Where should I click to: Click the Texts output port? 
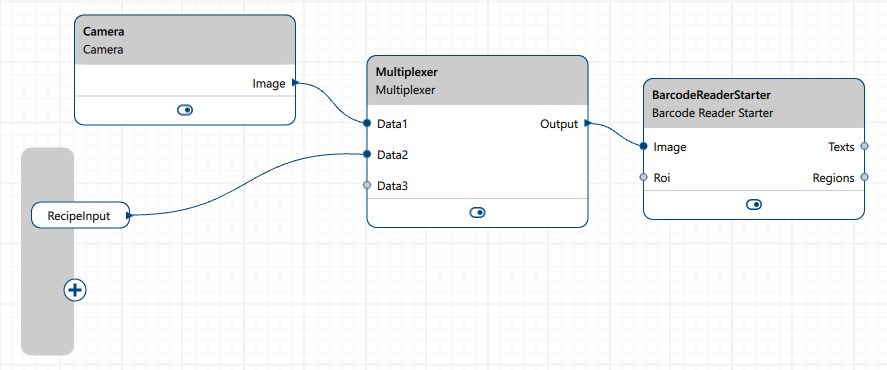point(864,146)
